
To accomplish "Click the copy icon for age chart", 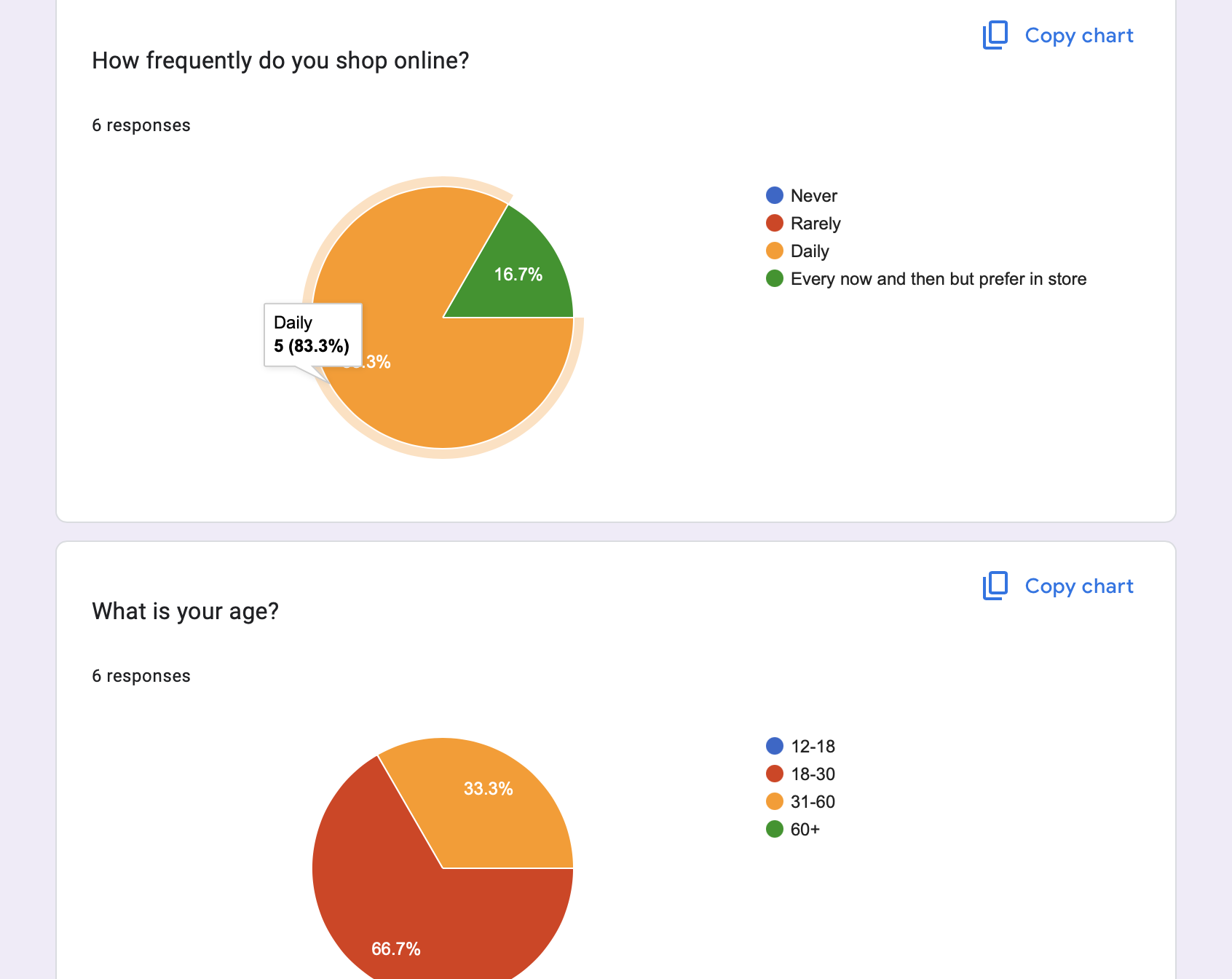I will tap(995, 586).
